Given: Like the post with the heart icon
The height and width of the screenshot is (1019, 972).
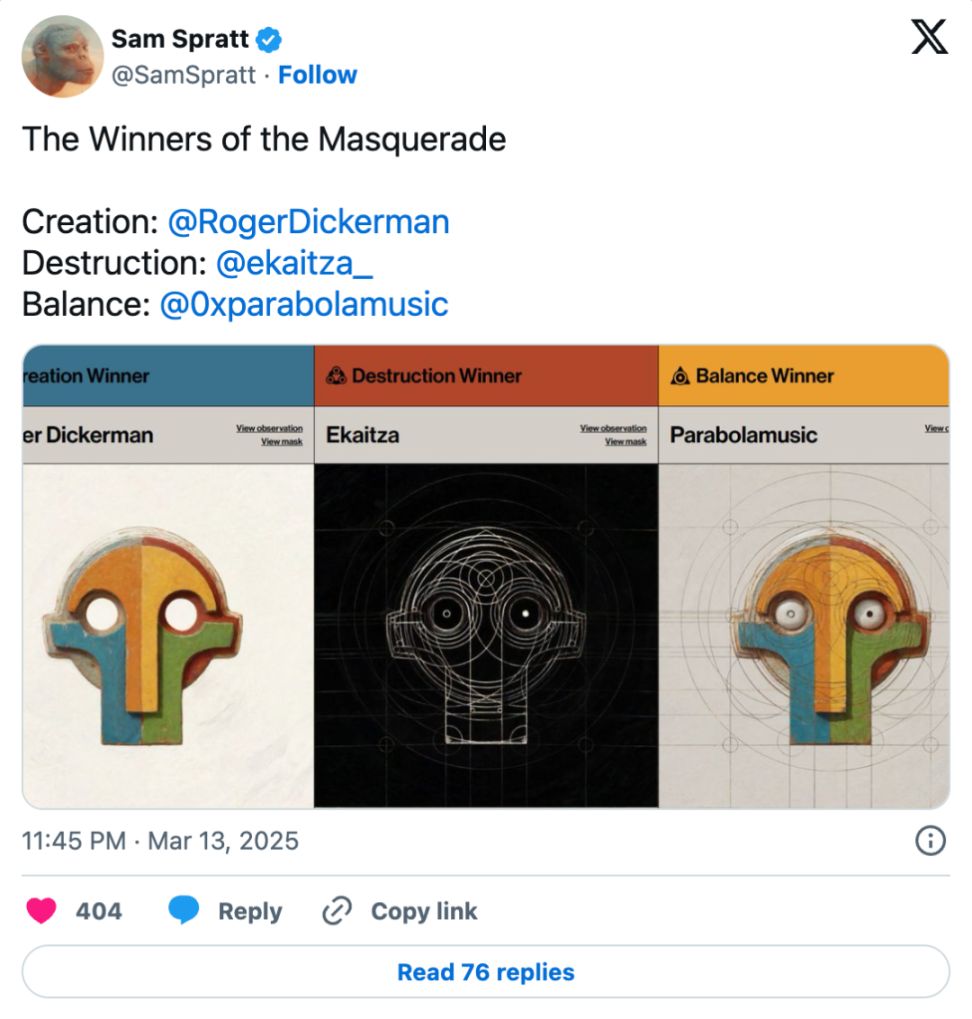Looking at the screenshot, I should 42,911.
